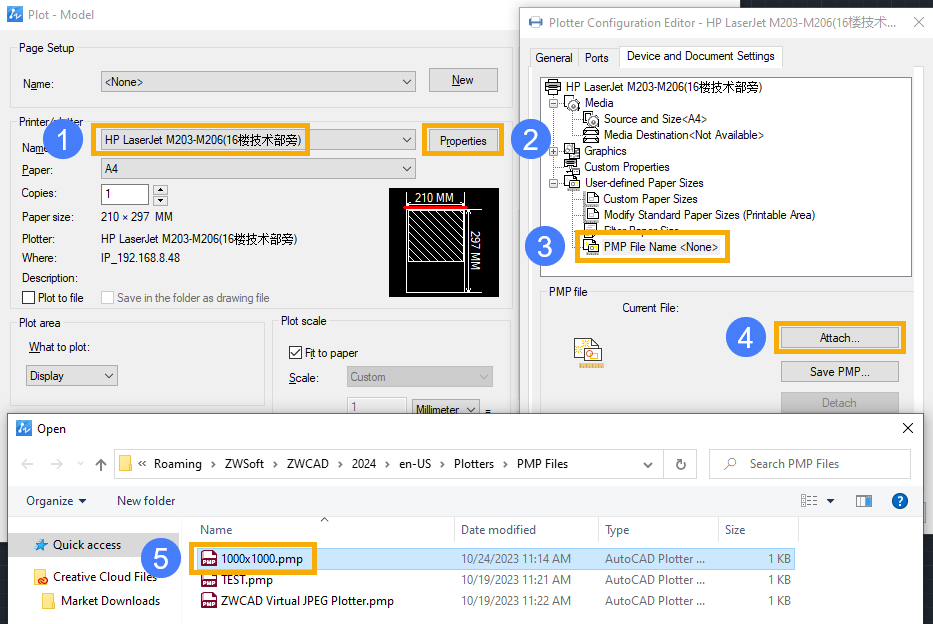
Task: Click the Source and Size icon
Action: pyautogui.click(x=591, y=119)
